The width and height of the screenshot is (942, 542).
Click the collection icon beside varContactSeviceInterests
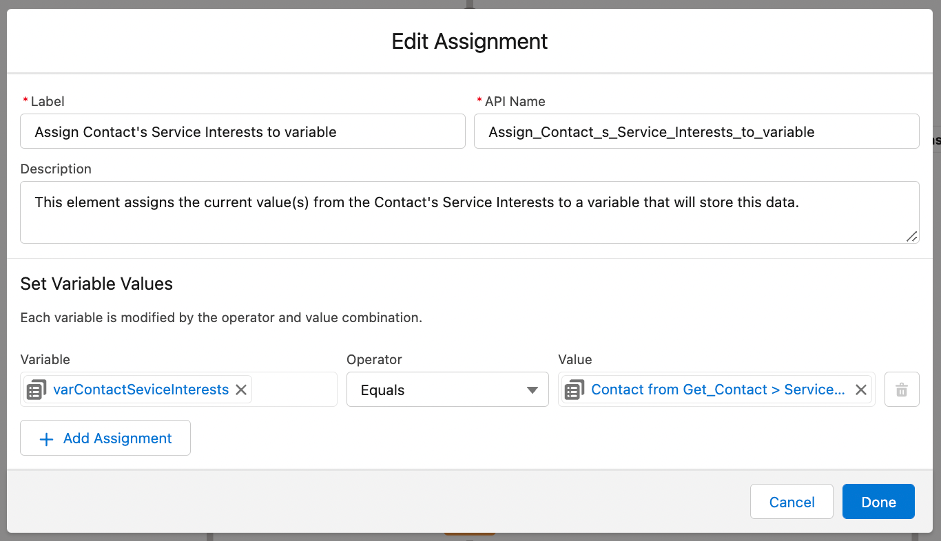point(37,390)
